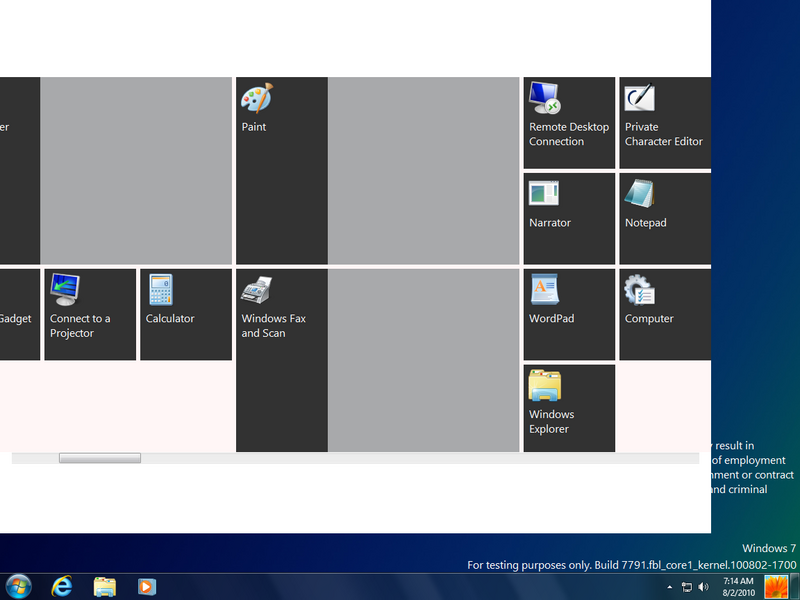This screenshot has width=800, height=600.
Task: Start the Narrator tile
Action: (569, 218)
